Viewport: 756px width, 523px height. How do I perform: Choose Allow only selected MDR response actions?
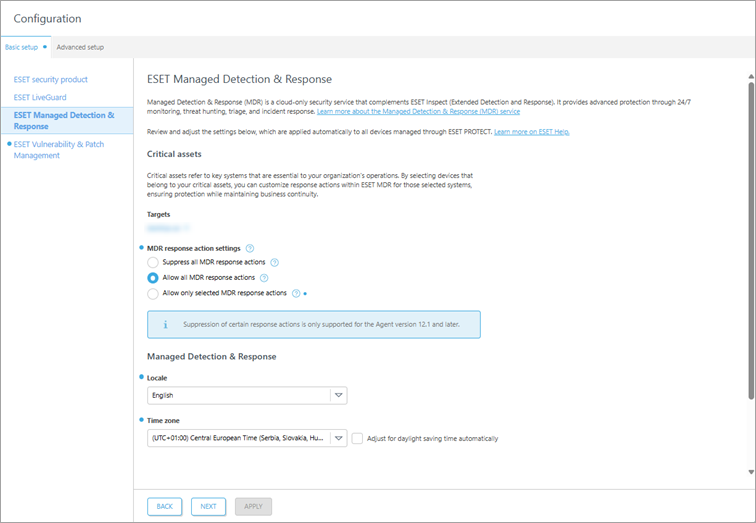pos(153,294)
